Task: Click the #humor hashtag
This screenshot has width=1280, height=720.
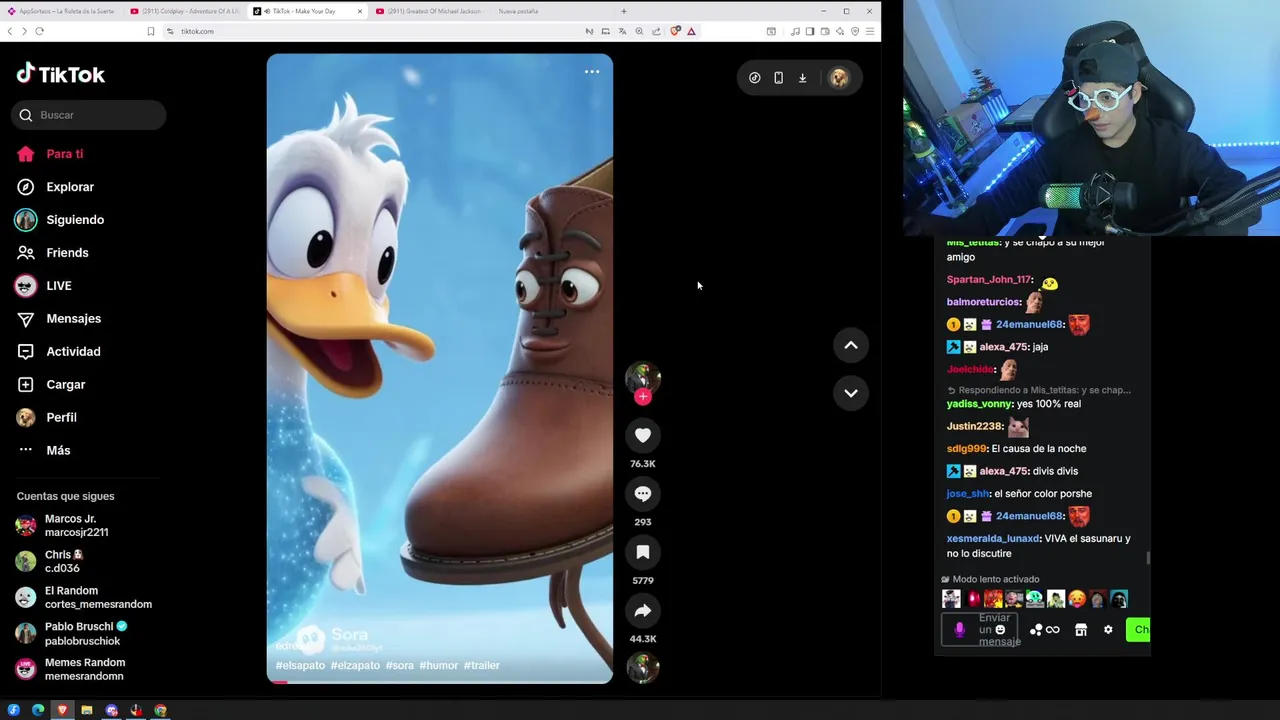Action: pos(438,666)
